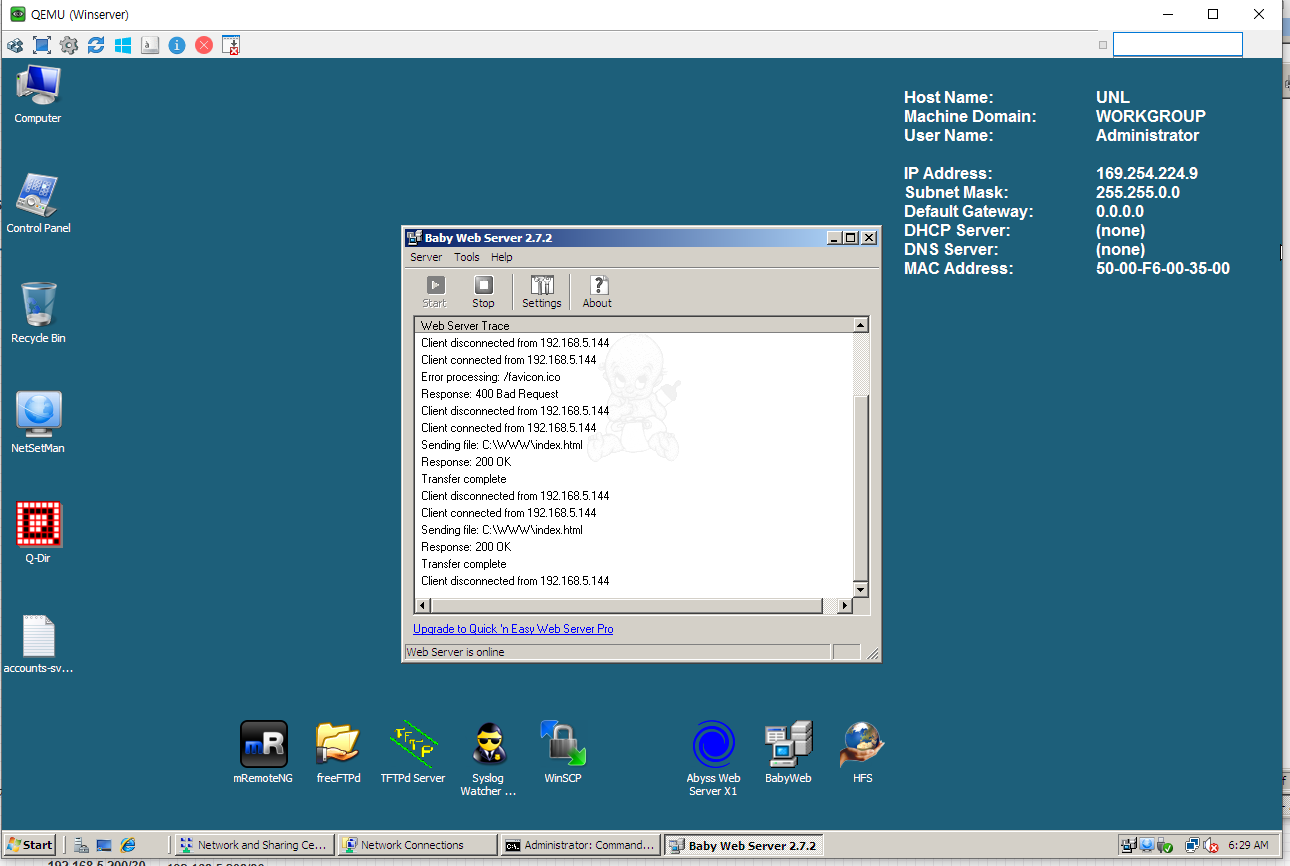The image size is (1290, 866).
Task: Click the network computers icon in quick launch
Action: pos(82,845)
